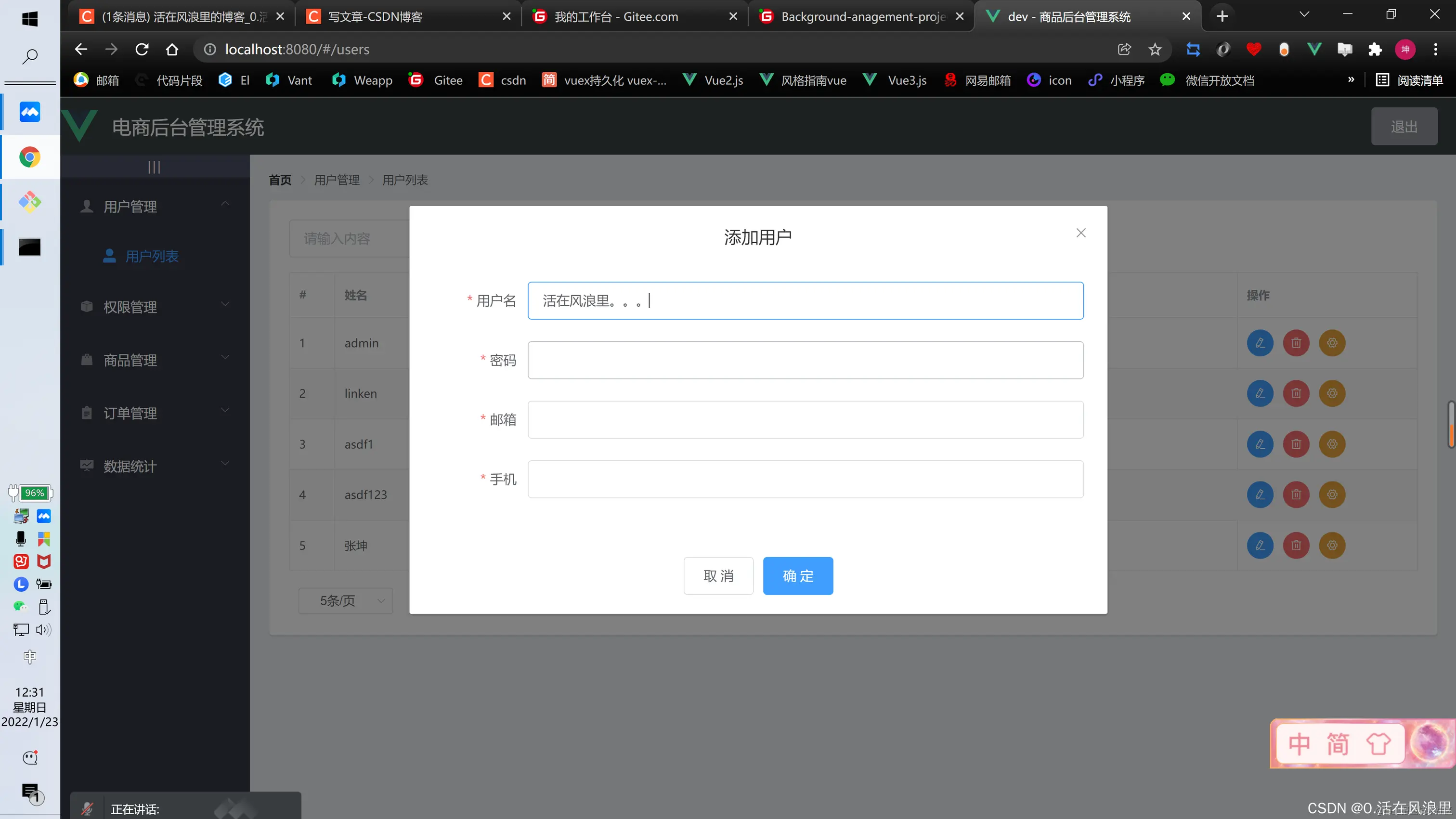1456x819 pixels.
Task: Click the browser home icon
Action: point(172,50)
